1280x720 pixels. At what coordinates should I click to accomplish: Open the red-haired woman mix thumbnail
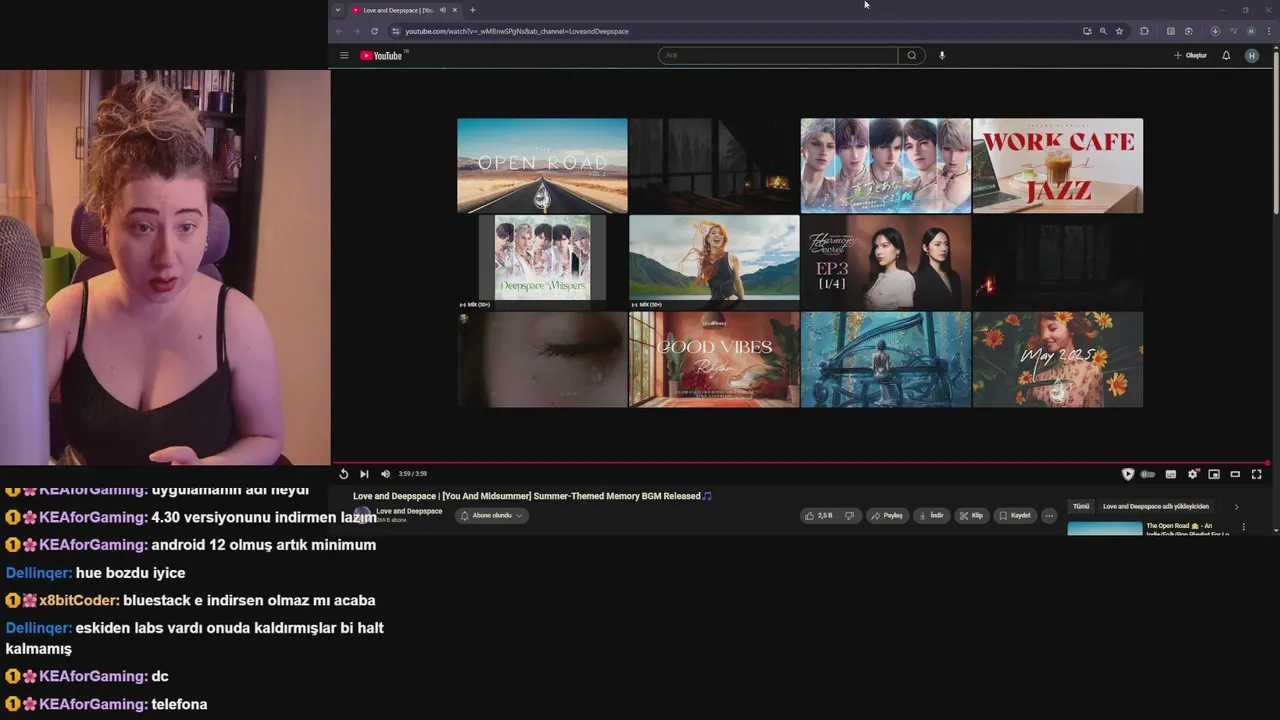(714, 262)
